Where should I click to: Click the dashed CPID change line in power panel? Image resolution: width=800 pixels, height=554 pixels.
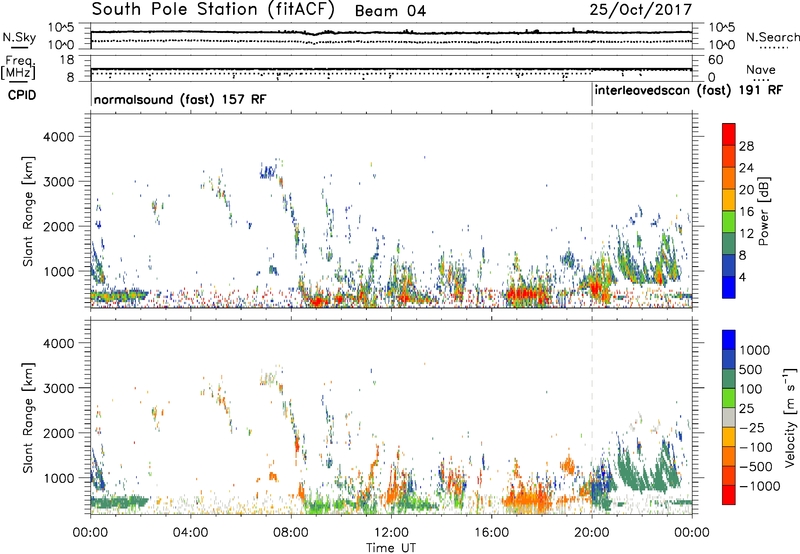click(x=592, y=210)
